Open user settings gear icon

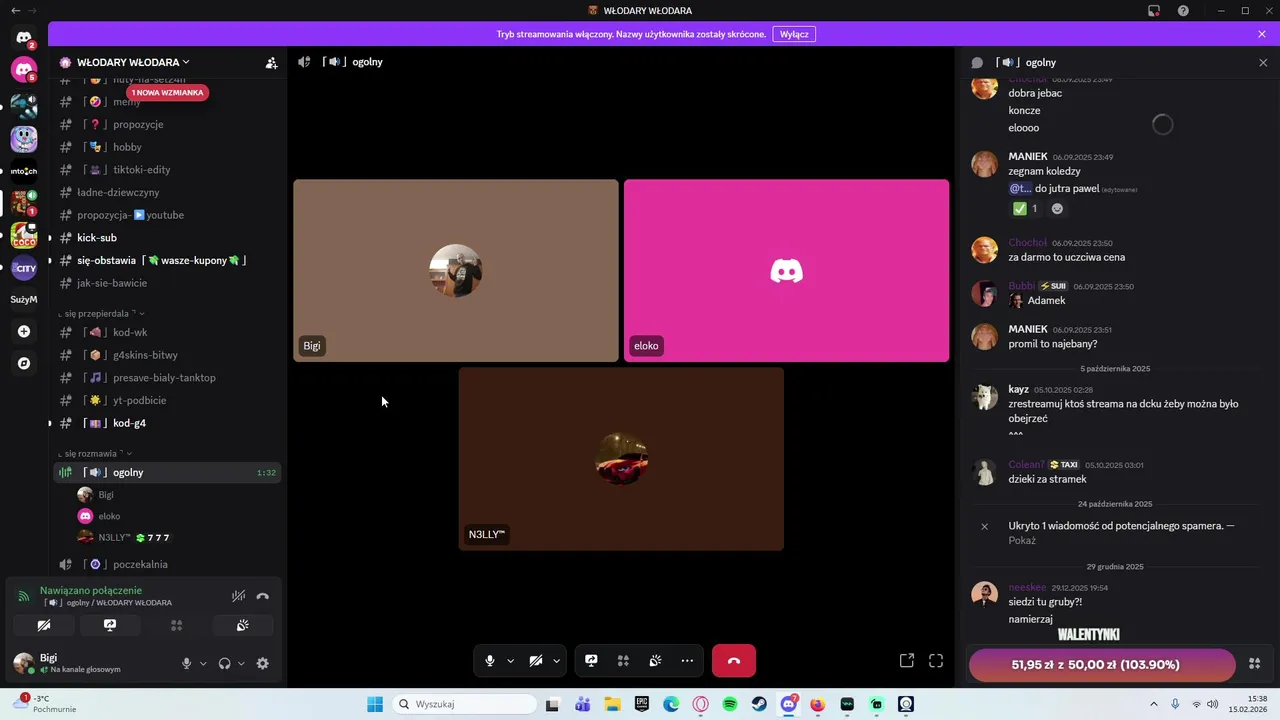262,663
